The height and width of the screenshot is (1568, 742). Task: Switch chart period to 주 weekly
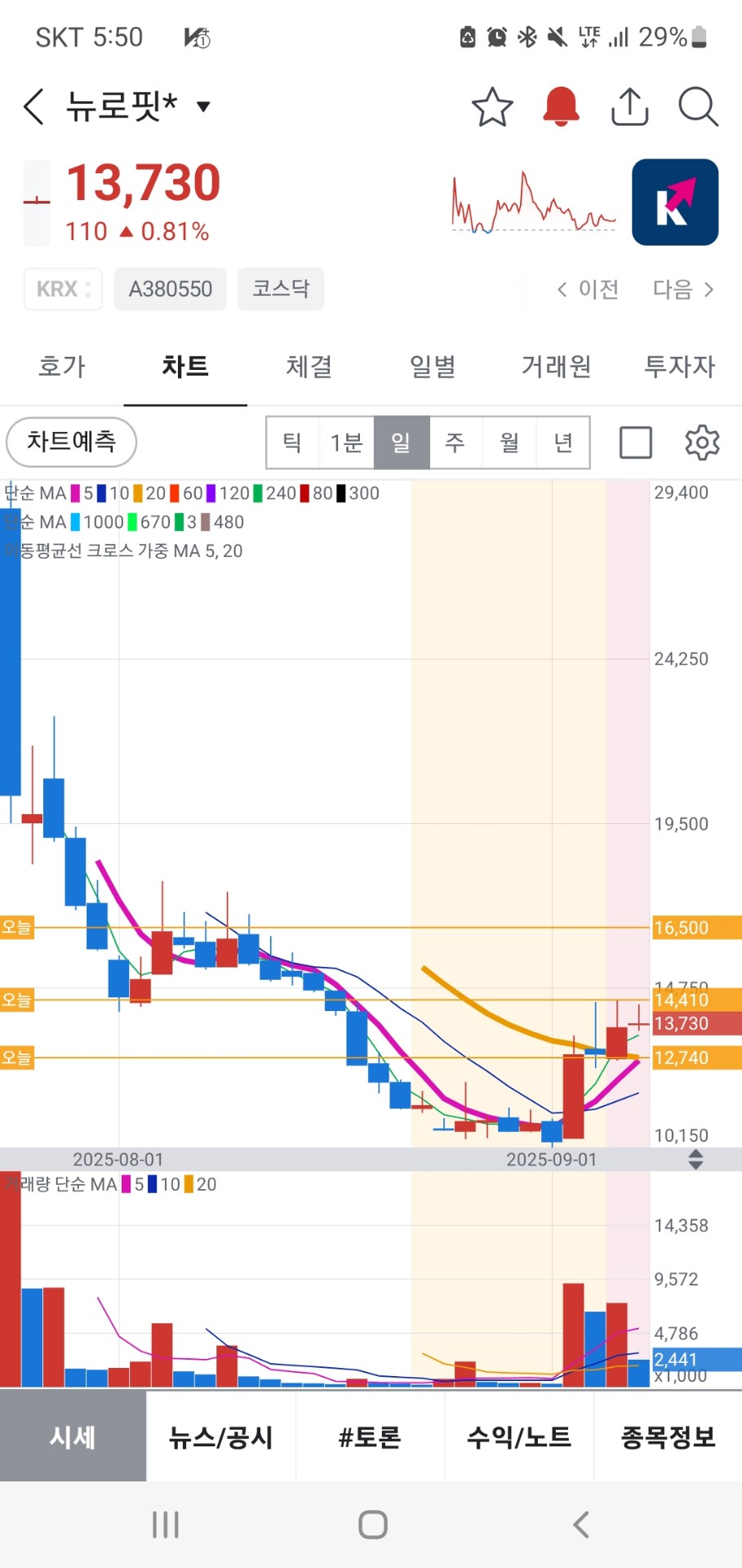pyautogui.click(x=455, y=443)
